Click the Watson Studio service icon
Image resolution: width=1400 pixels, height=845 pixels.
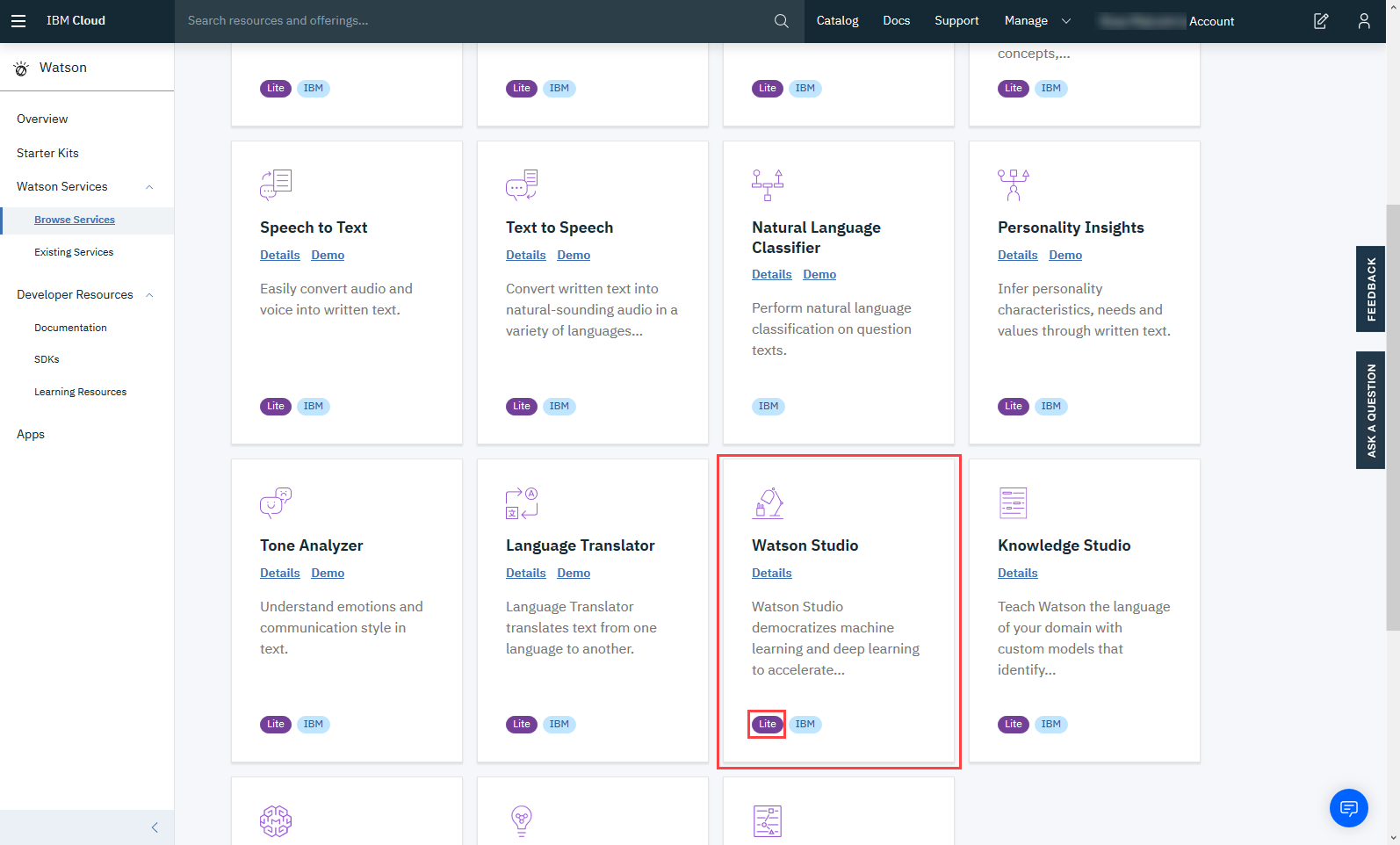[768, 503]
